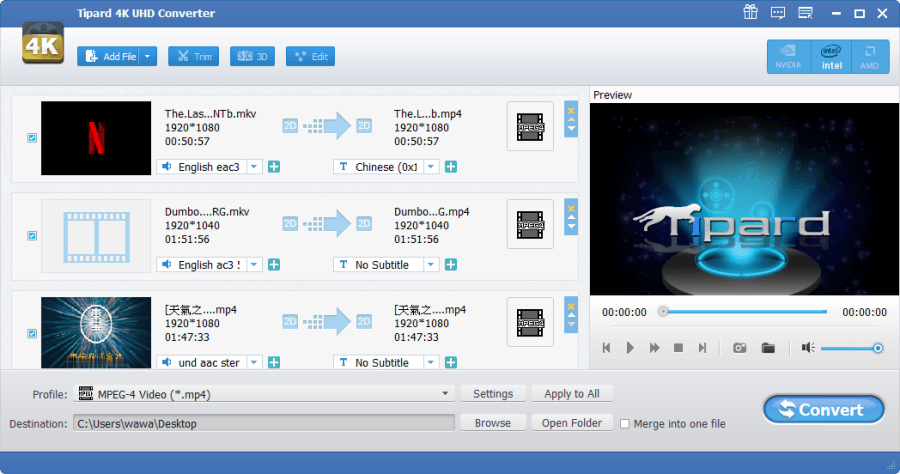Open MPEG4 format icon for Dumbo...G.mp4

point(530,224)
